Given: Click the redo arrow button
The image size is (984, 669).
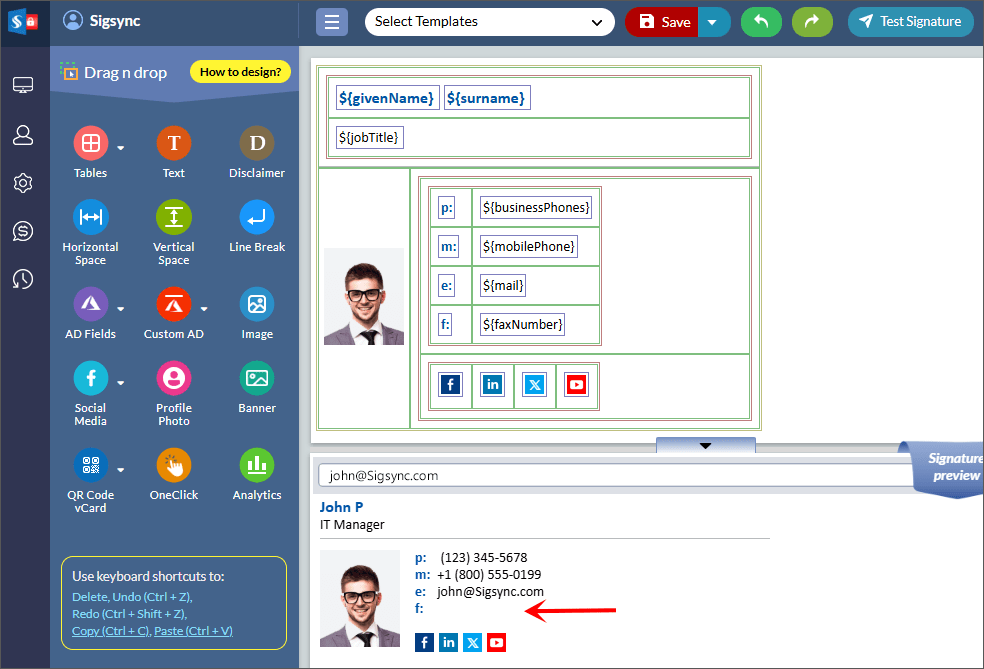Looking at the screenshot, I should pyautogui.click(x=812, y=22).
